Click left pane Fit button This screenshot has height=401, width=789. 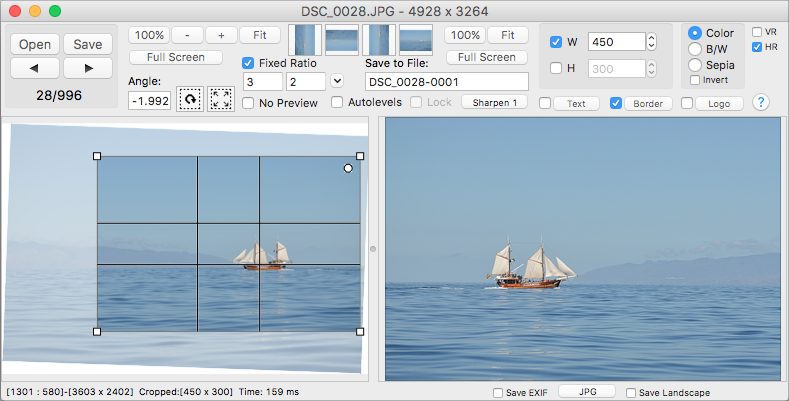tap(260, 35)
